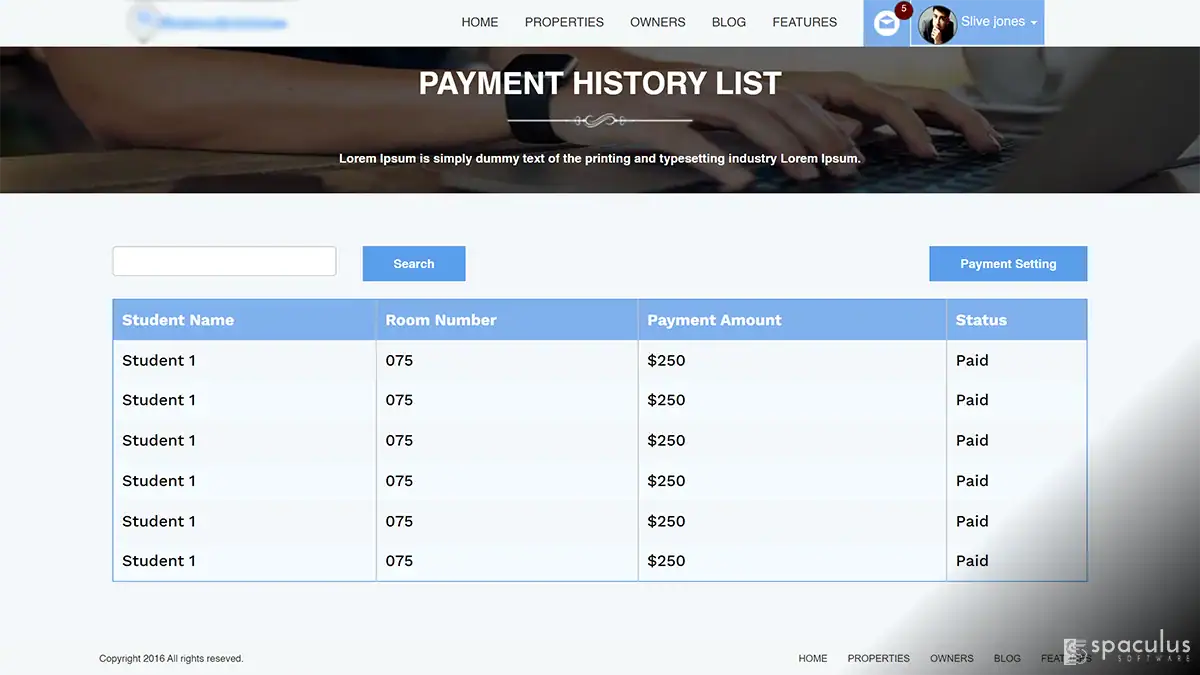Viewport: 1200px width, 675px height.
Task: Visit the footer OWNERS link
Action: [952, 659]
